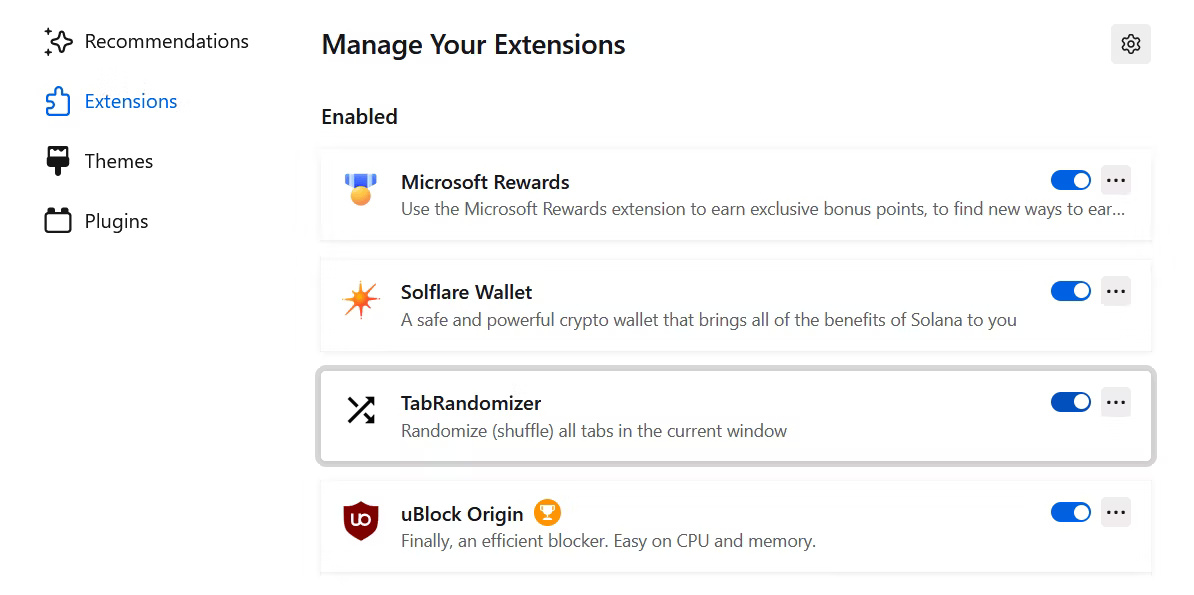Click the uBlock Origin recommended trophy badge
The image size is (1194, 595).
click(547, 513)
